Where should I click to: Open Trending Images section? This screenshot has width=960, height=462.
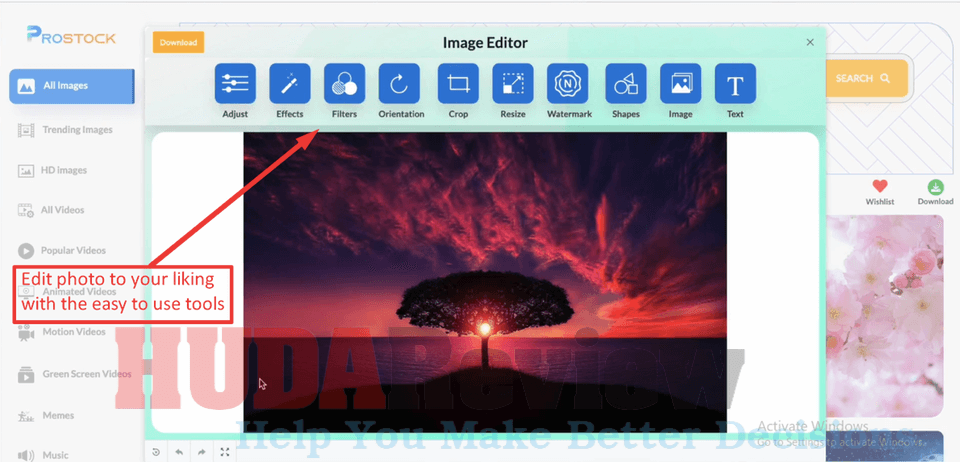pos(65,130)
